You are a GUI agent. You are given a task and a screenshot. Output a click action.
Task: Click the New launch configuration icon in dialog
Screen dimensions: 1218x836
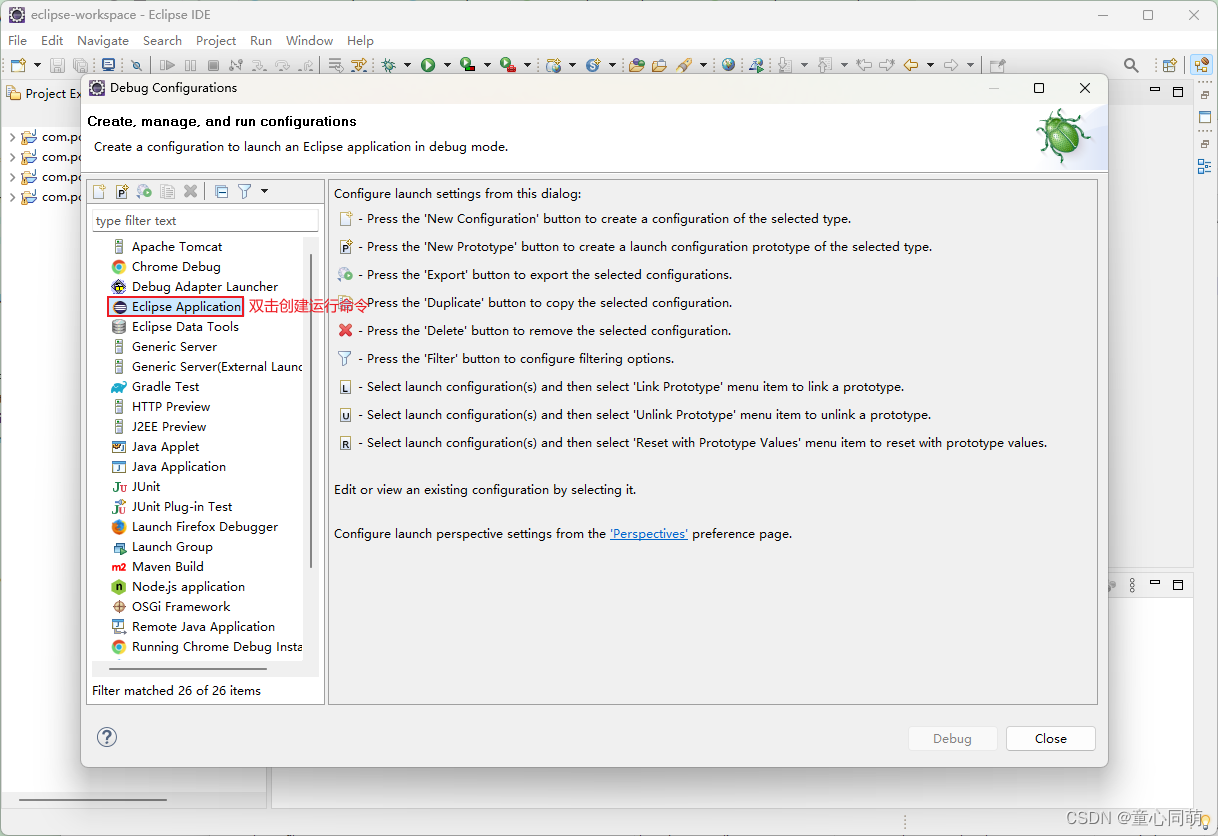(x=99, y=191)
